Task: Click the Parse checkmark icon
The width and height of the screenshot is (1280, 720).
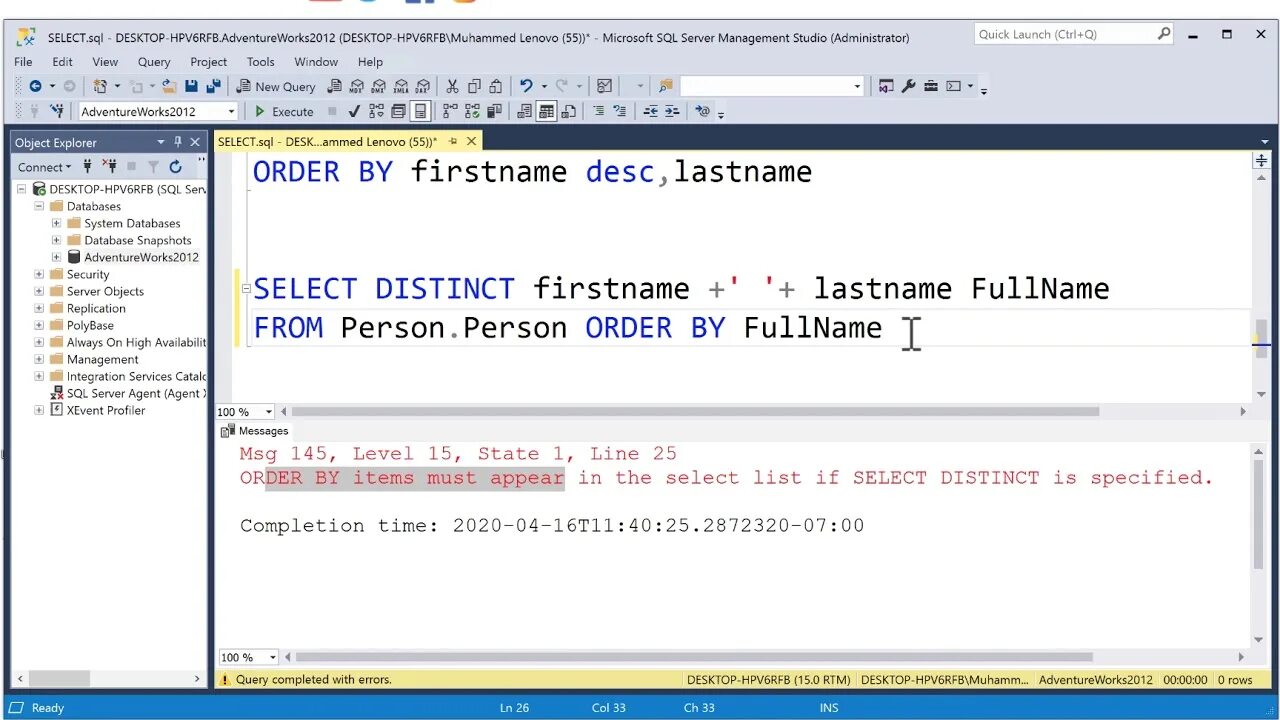Action: point(354,111)
